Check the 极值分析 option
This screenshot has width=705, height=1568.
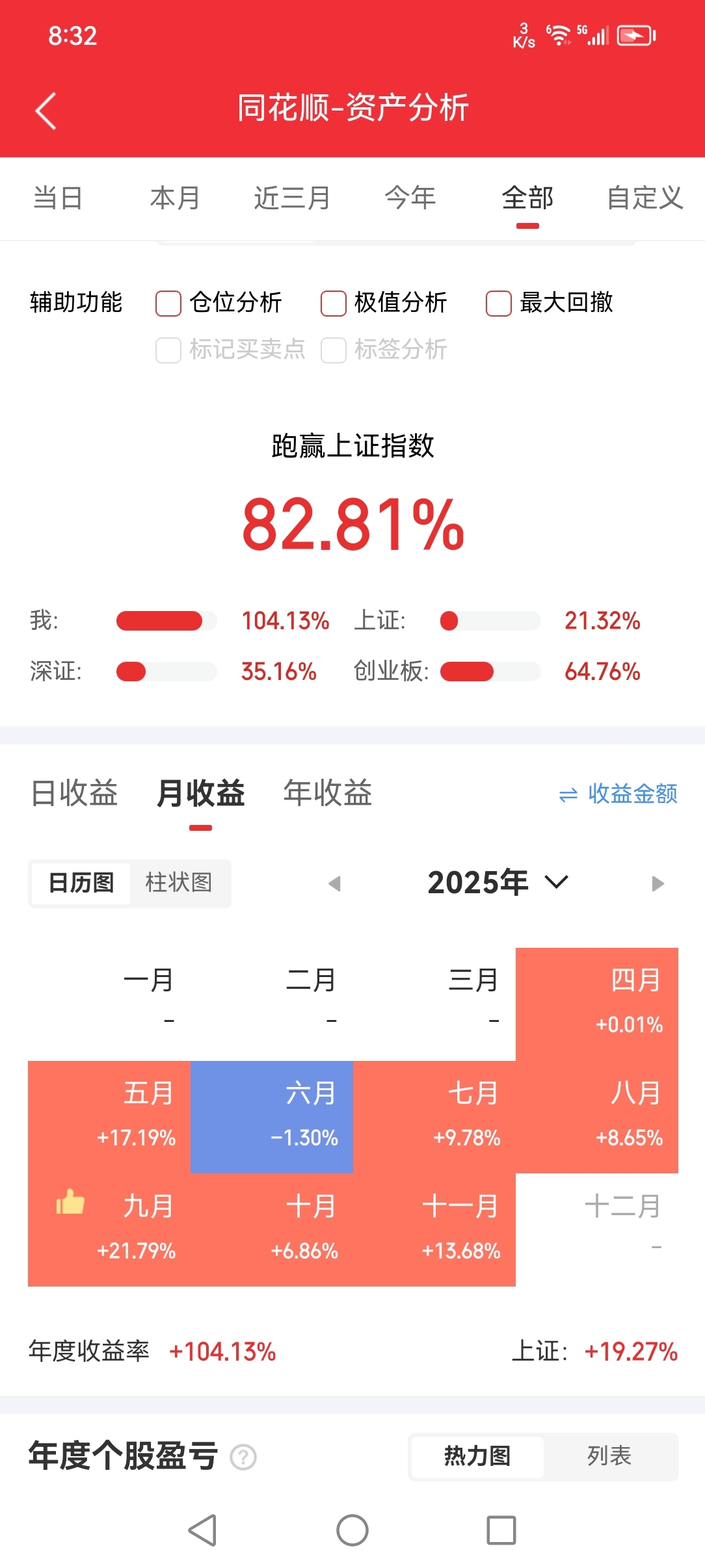coord(334,303)
